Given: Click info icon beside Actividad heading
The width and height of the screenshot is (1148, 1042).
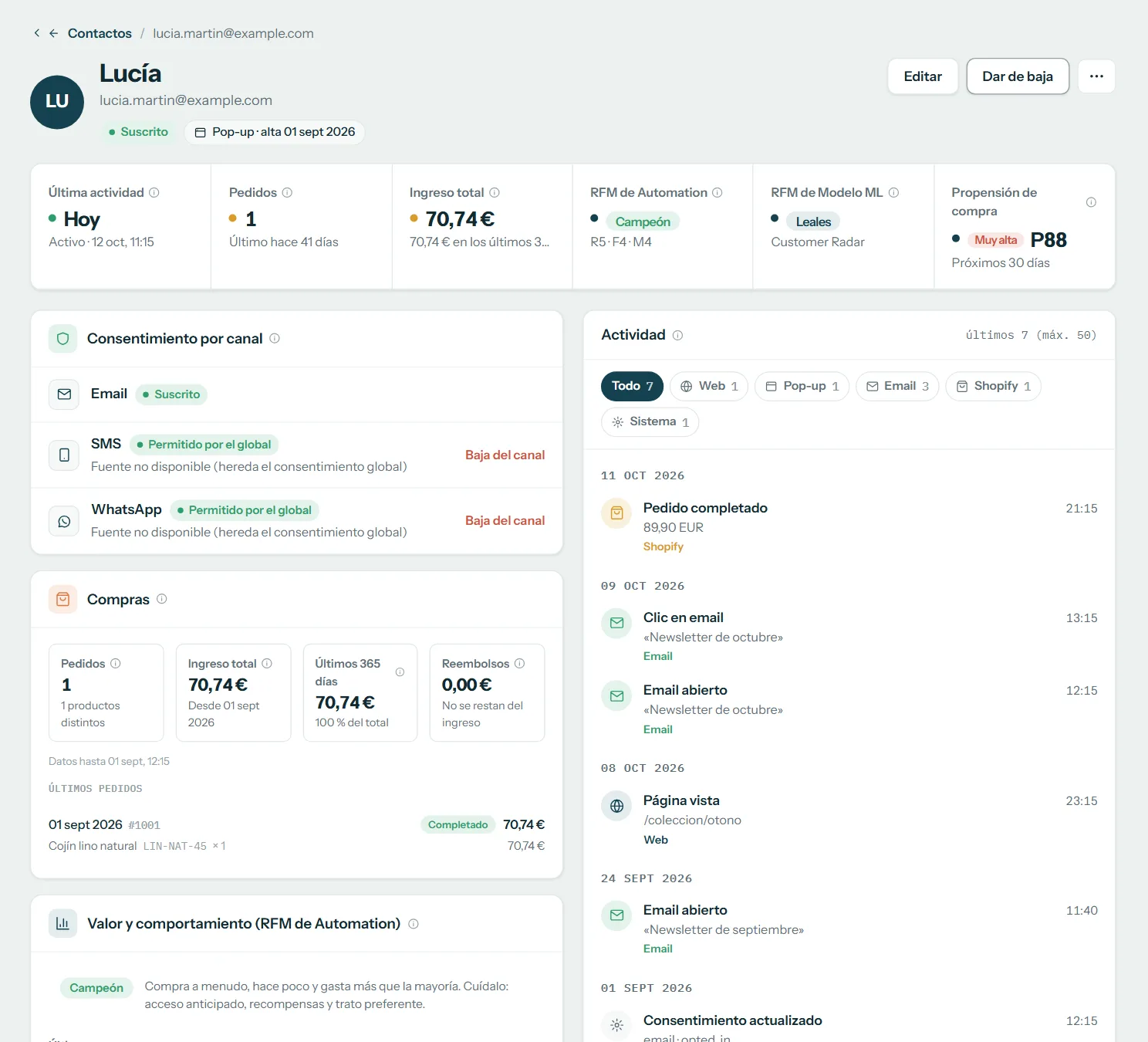Looking at the screenshot, I should point(677,335).
